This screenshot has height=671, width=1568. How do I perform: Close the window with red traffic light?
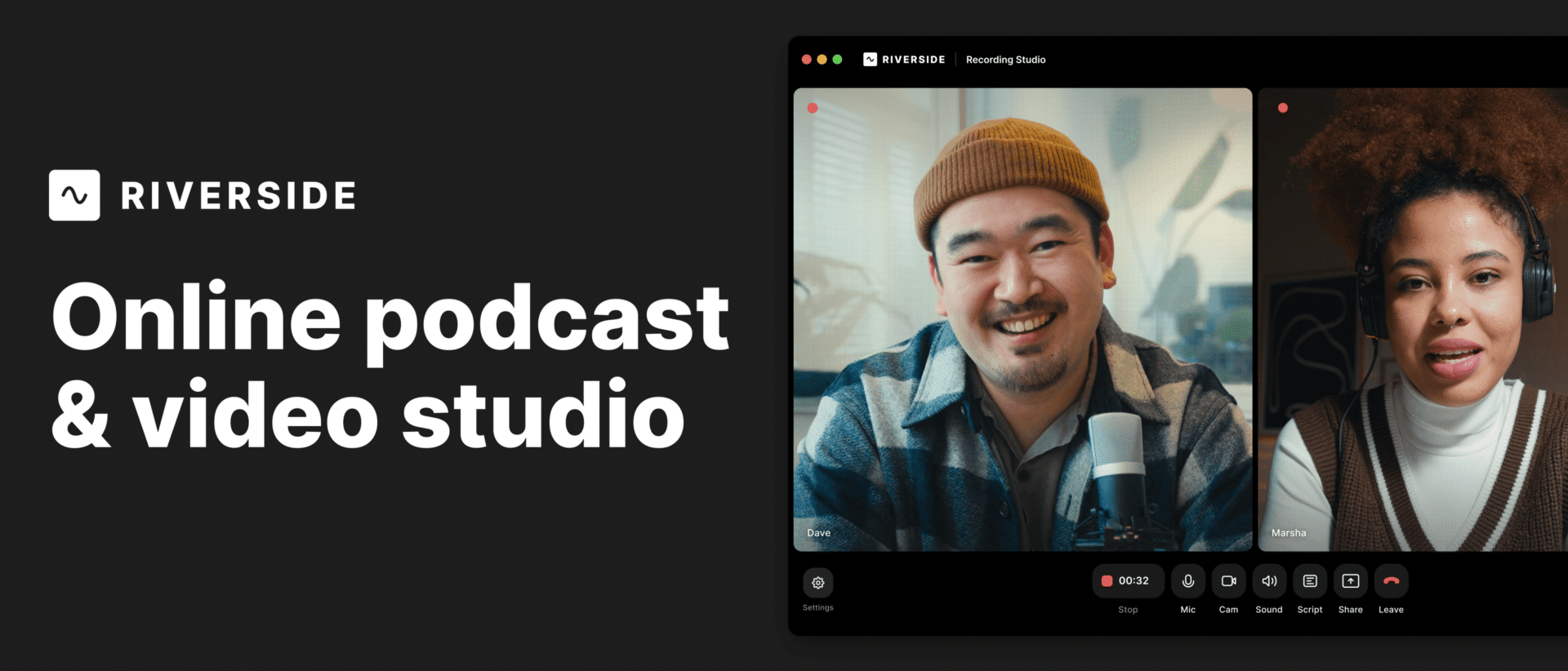[807, 60]
